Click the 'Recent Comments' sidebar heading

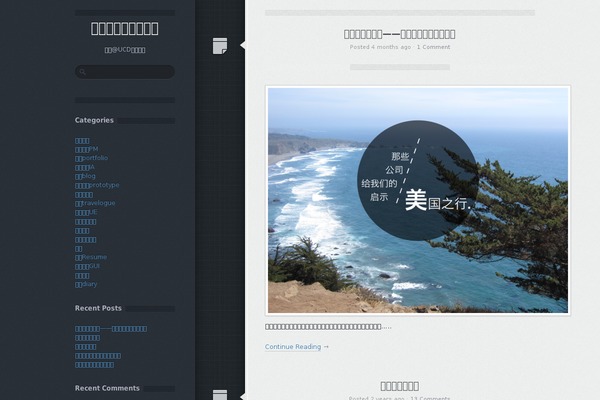[107, 388]
